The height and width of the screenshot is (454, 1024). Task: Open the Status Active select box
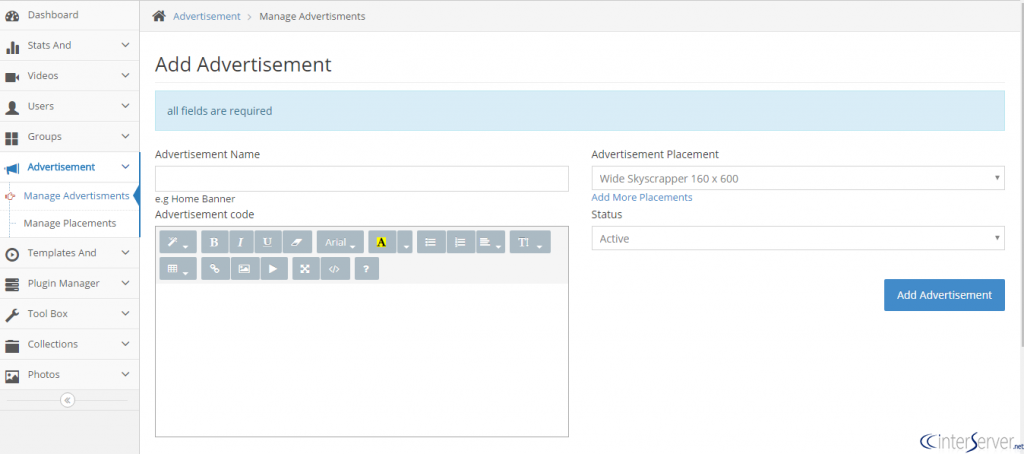(798, 238)
